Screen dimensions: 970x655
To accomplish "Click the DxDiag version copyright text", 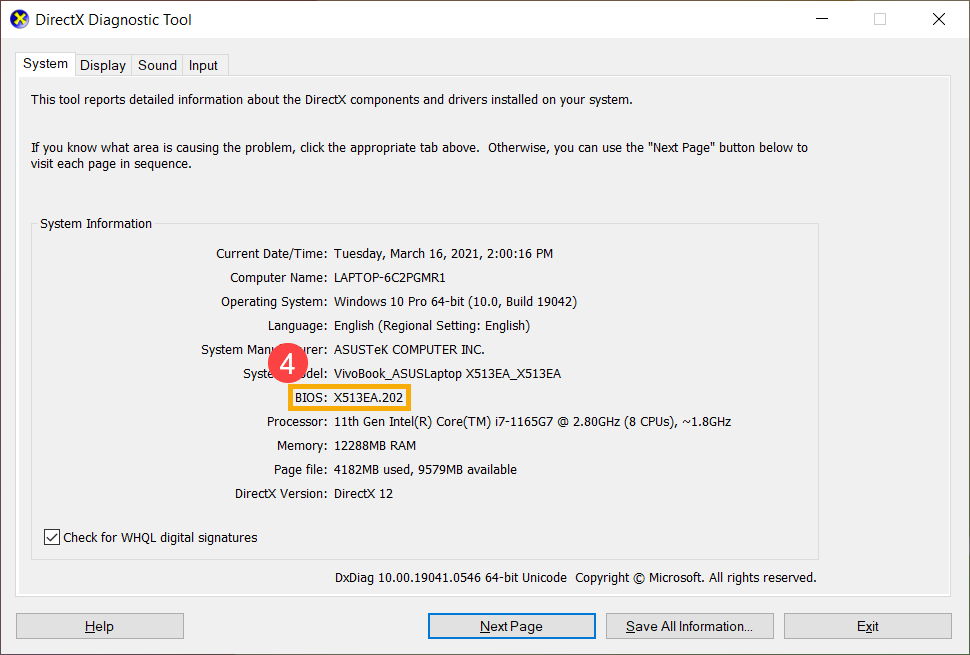I will click(x=575, y=578).
